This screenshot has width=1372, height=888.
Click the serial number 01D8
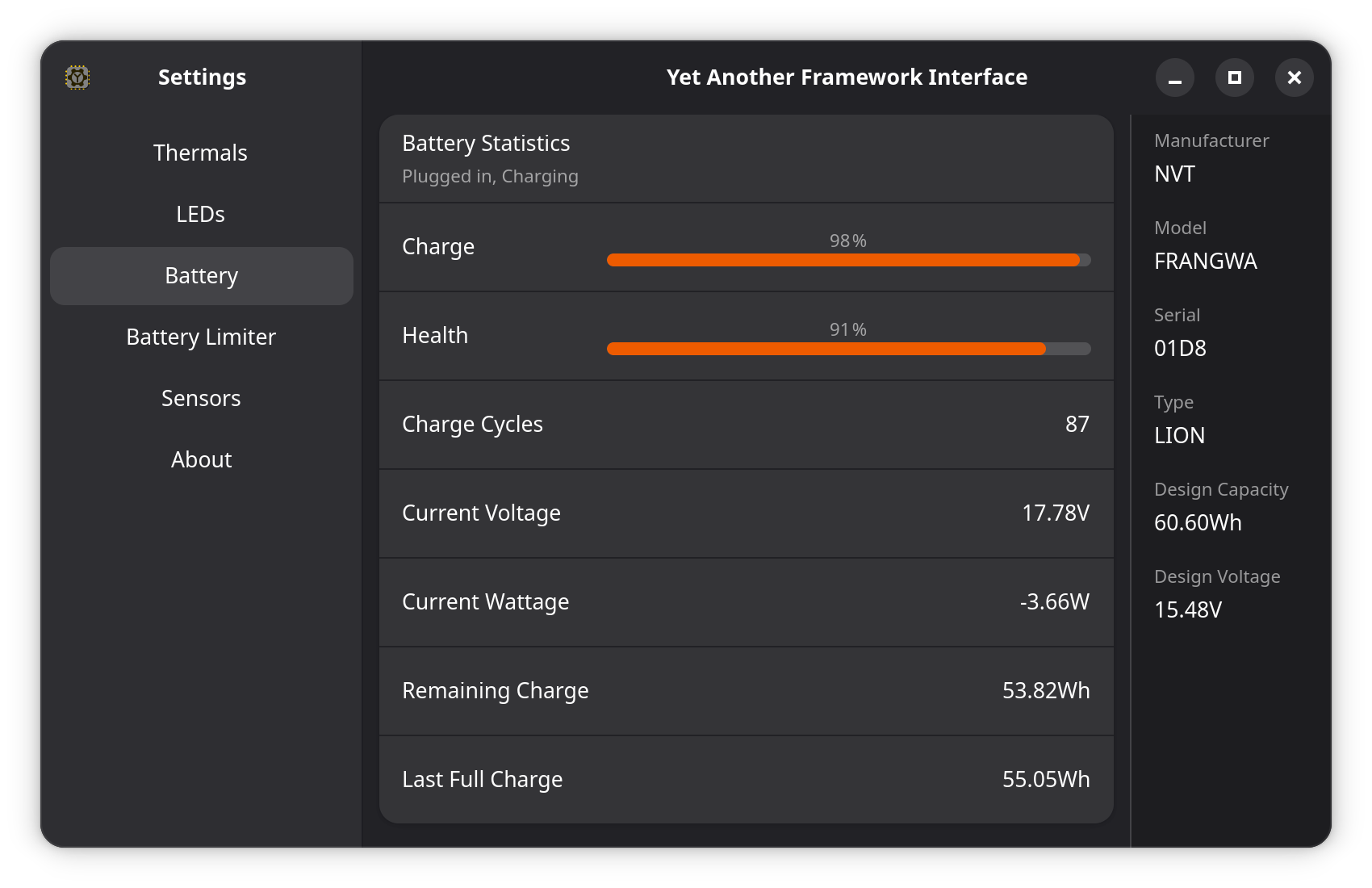click(1179, 348)
